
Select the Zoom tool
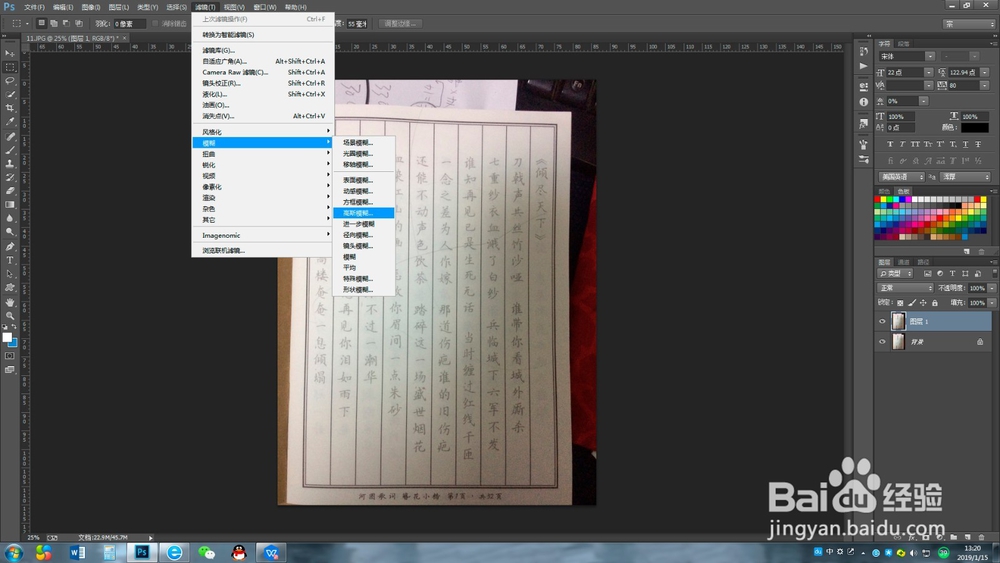pos(10,316)
